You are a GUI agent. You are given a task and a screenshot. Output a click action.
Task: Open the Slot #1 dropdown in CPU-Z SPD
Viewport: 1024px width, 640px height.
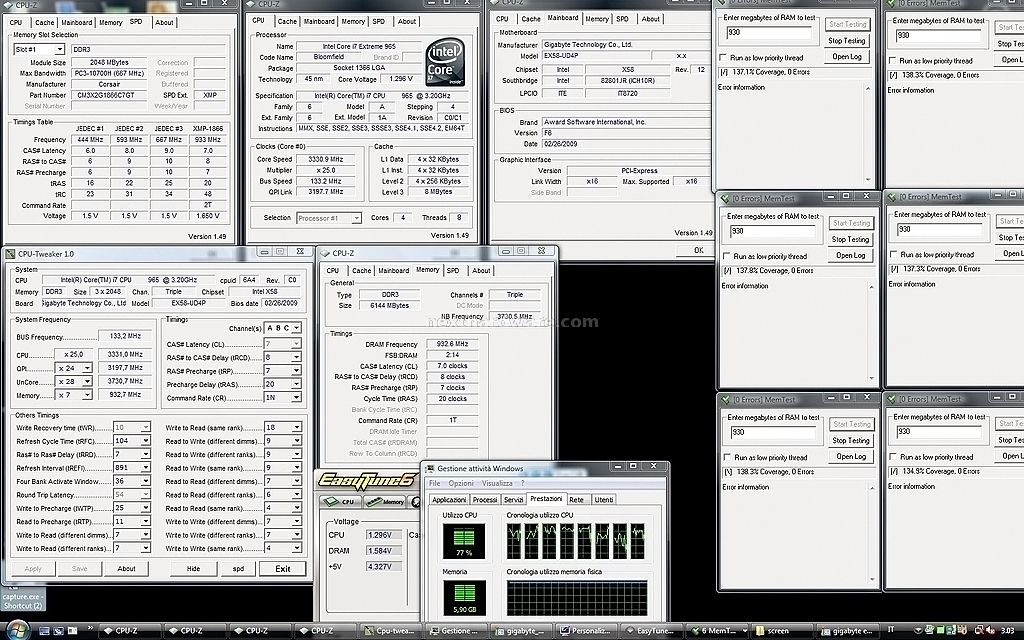coord(59,49)
